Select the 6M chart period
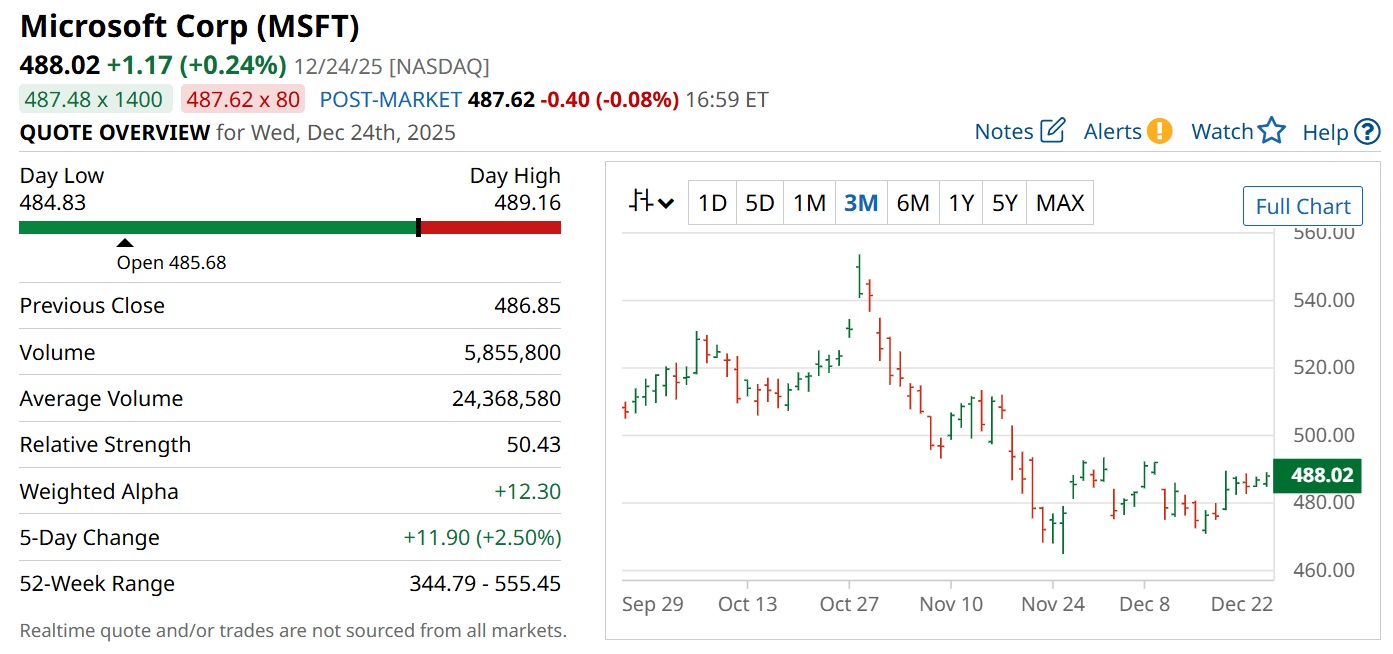This screenshot has height=654, width=1393. click(913, 203)
